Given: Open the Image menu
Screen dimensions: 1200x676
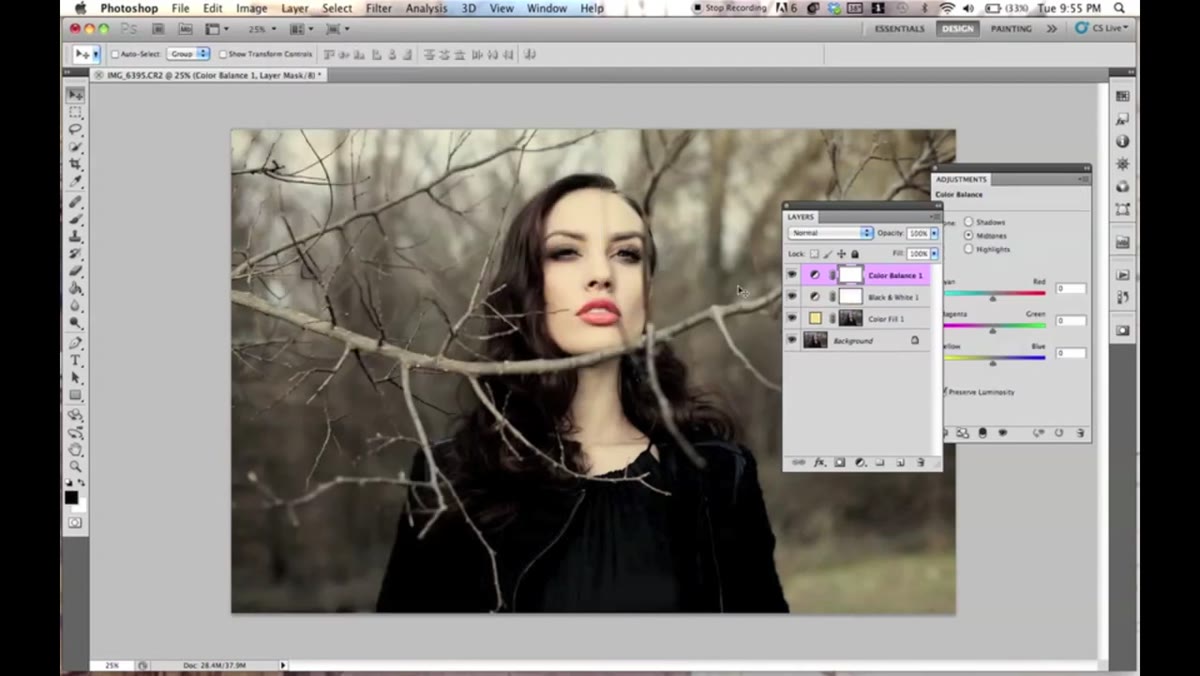Looking at the screenshot, I should [251, 8].
